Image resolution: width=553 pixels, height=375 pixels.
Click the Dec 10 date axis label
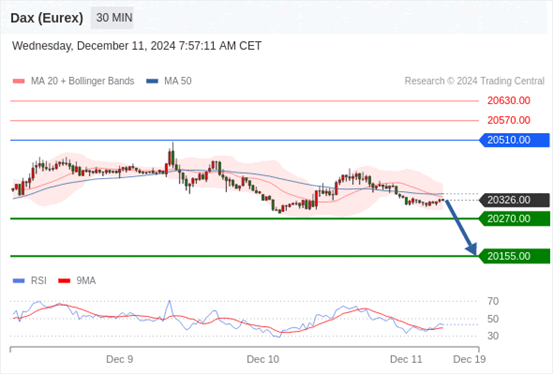tap(263, 359)
